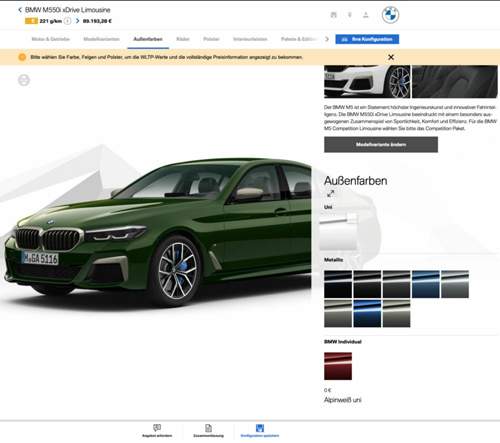Select second black metallic swatch
Screen dimensions: 500x443
click(x=367, y=284)
